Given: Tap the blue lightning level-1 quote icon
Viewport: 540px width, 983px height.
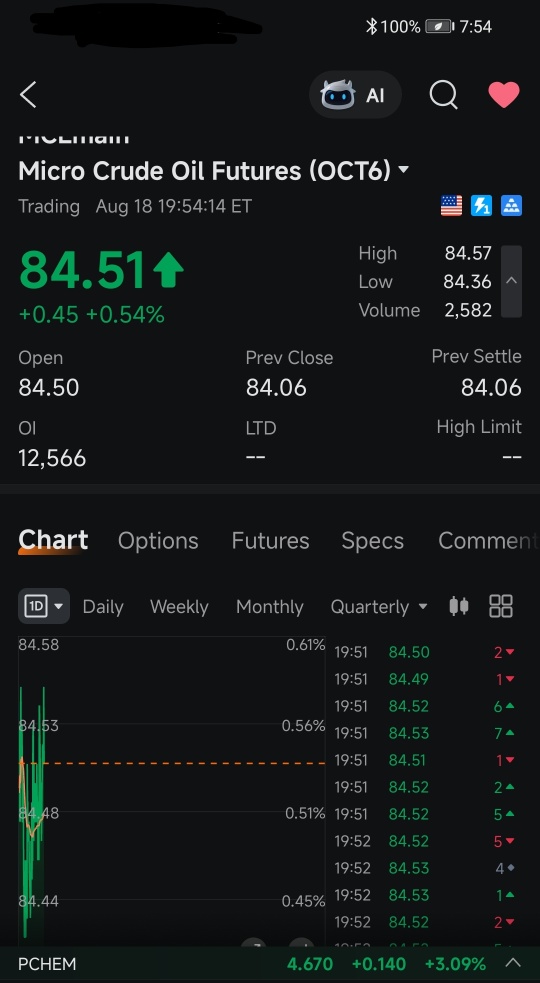Looking at the screenshot, I should coord(482,206).
